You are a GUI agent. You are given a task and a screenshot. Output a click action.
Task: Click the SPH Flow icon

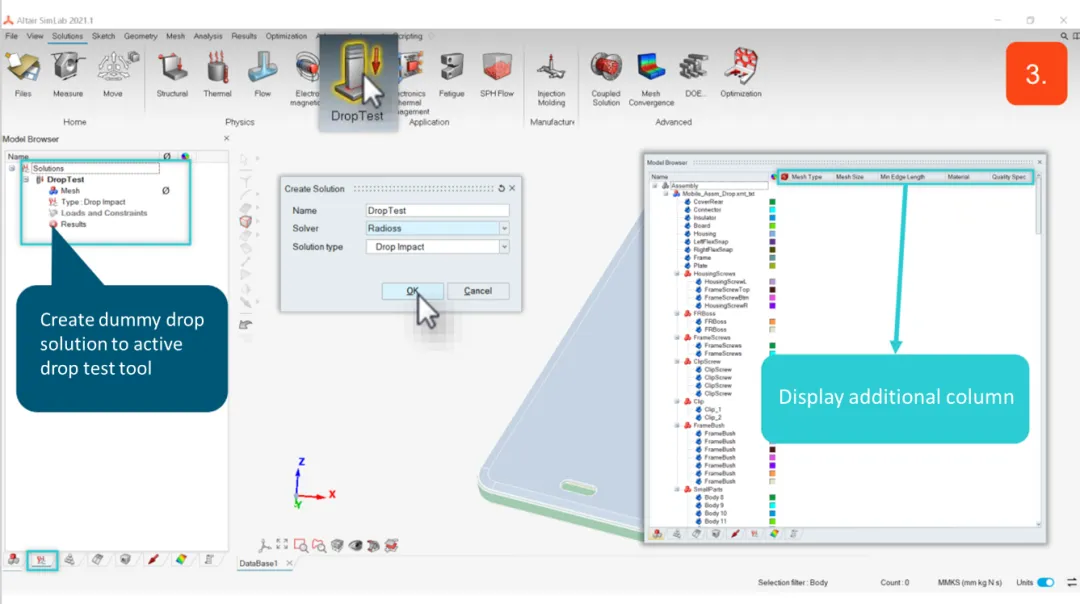click(x=497, y=73)
